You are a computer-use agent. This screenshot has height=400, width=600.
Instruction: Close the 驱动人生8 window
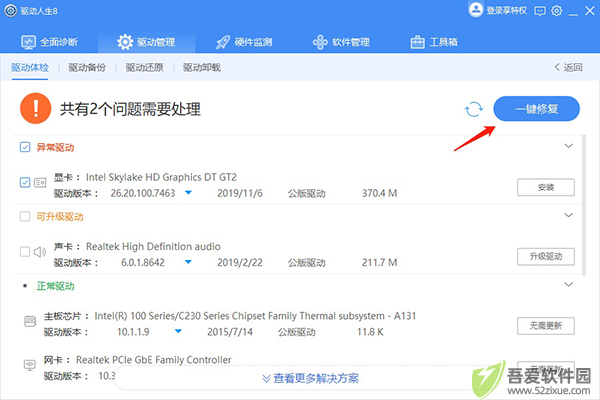[590, 11]
